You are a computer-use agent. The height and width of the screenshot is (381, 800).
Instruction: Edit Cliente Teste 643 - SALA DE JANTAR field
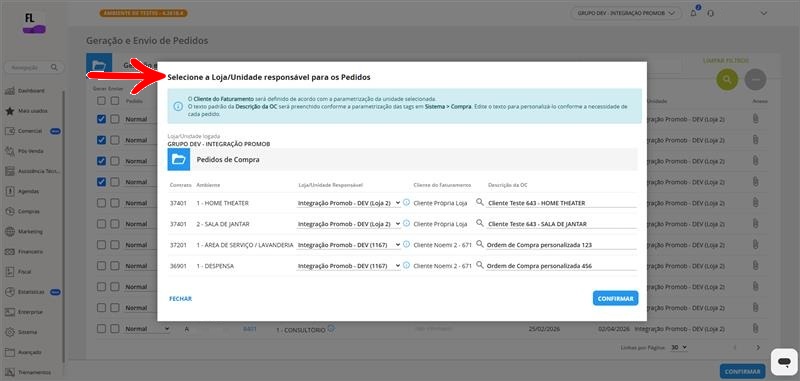click(x=561, y=224)
